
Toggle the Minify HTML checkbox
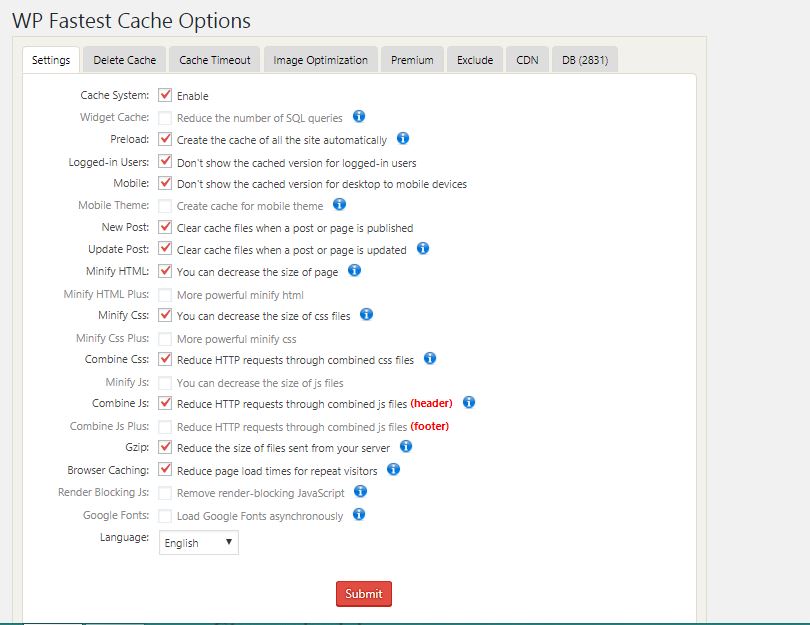pos(165,271)
